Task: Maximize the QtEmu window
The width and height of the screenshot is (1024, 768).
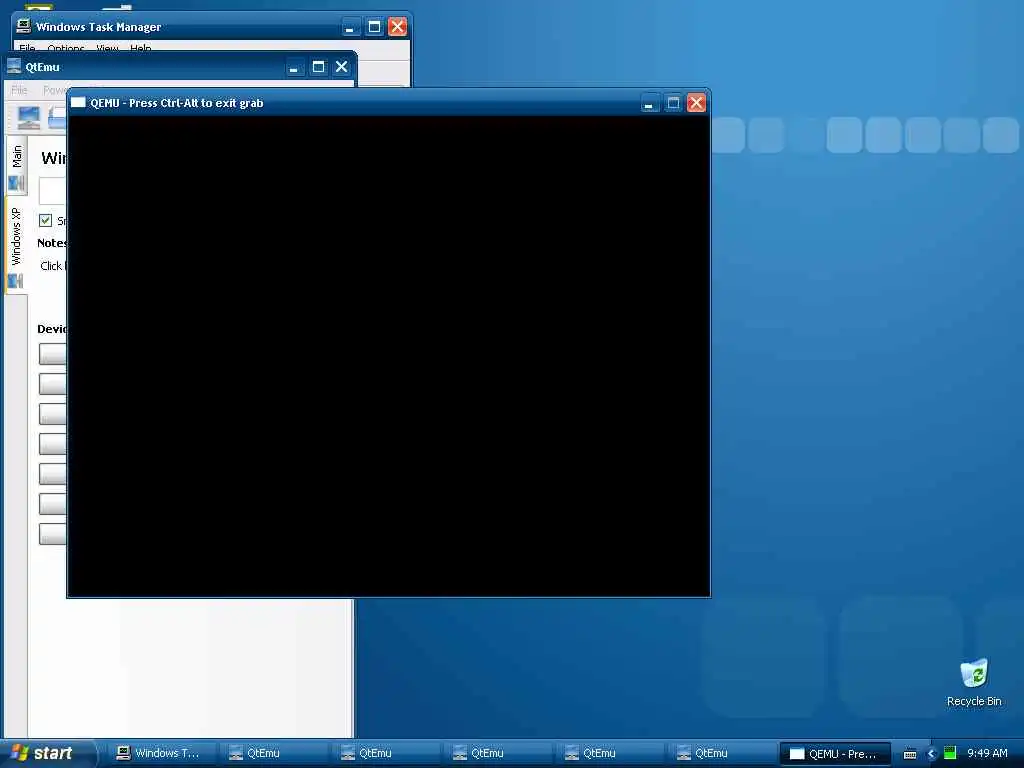Action: pos(318,67)
